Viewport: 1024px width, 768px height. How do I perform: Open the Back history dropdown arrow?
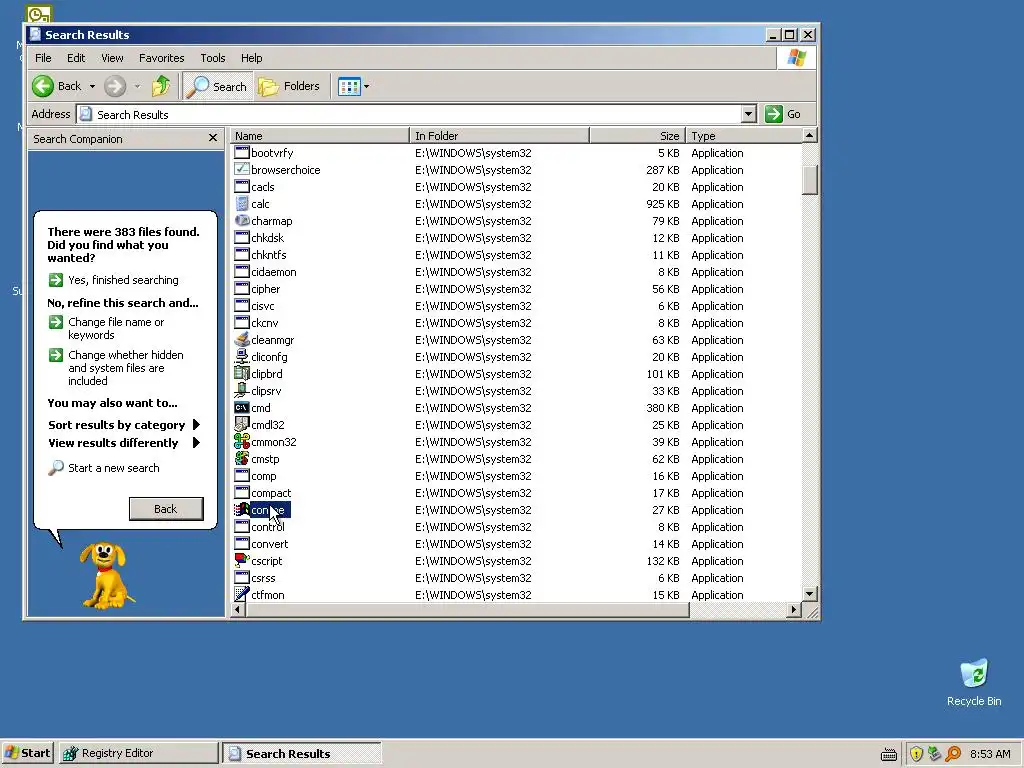(92, 86)
